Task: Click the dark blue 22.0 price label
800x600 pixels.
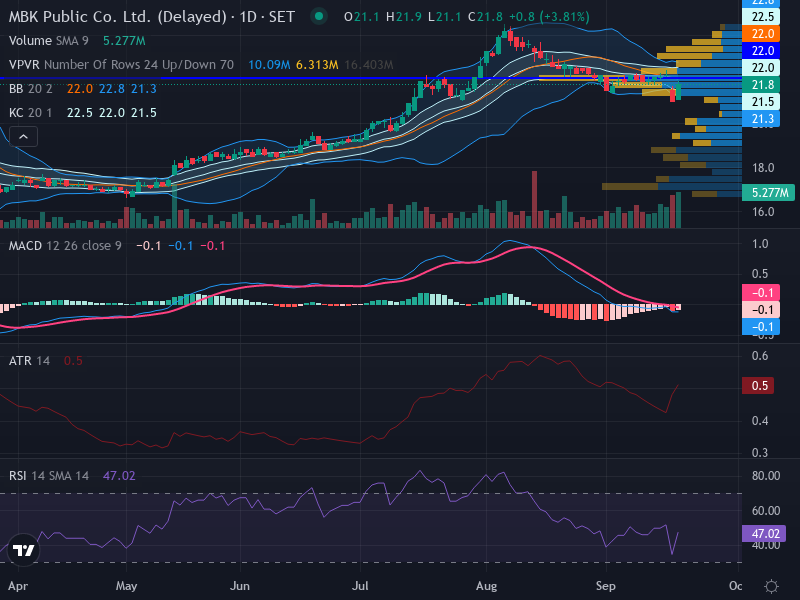Action: pos(761,51)
